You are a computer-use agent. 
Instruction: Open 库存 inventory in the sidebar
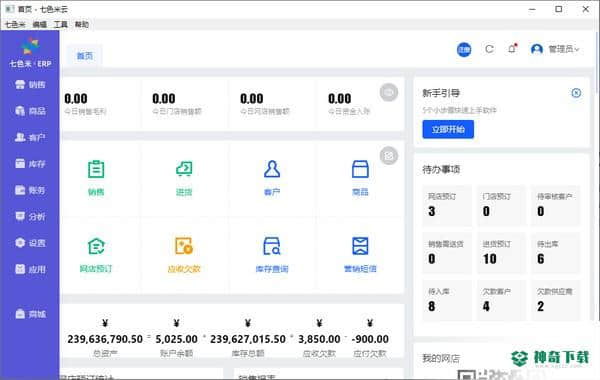point(30,164)
